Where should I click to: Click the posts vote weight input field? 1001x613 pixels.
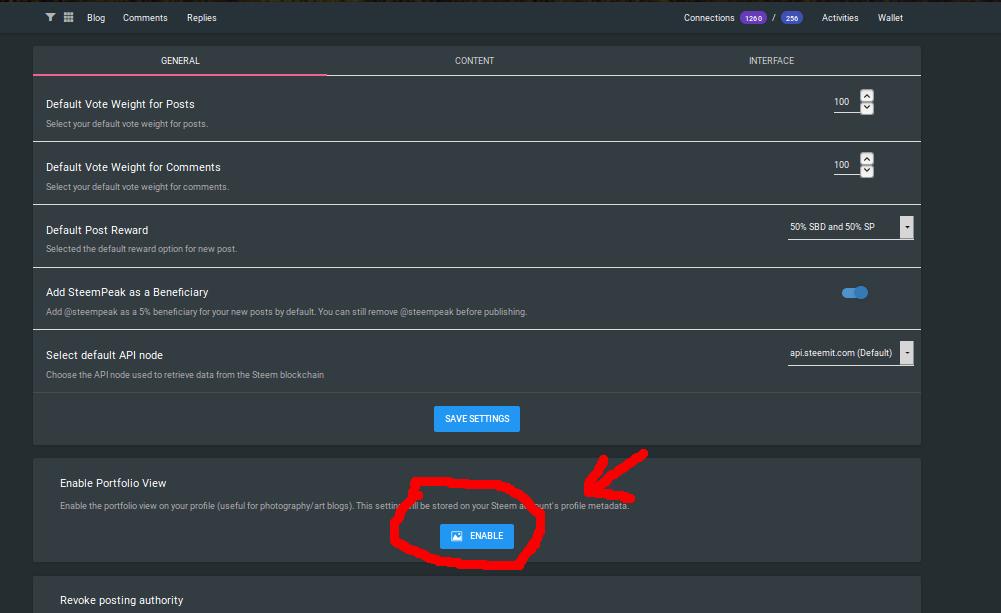[x=845, y=102]
